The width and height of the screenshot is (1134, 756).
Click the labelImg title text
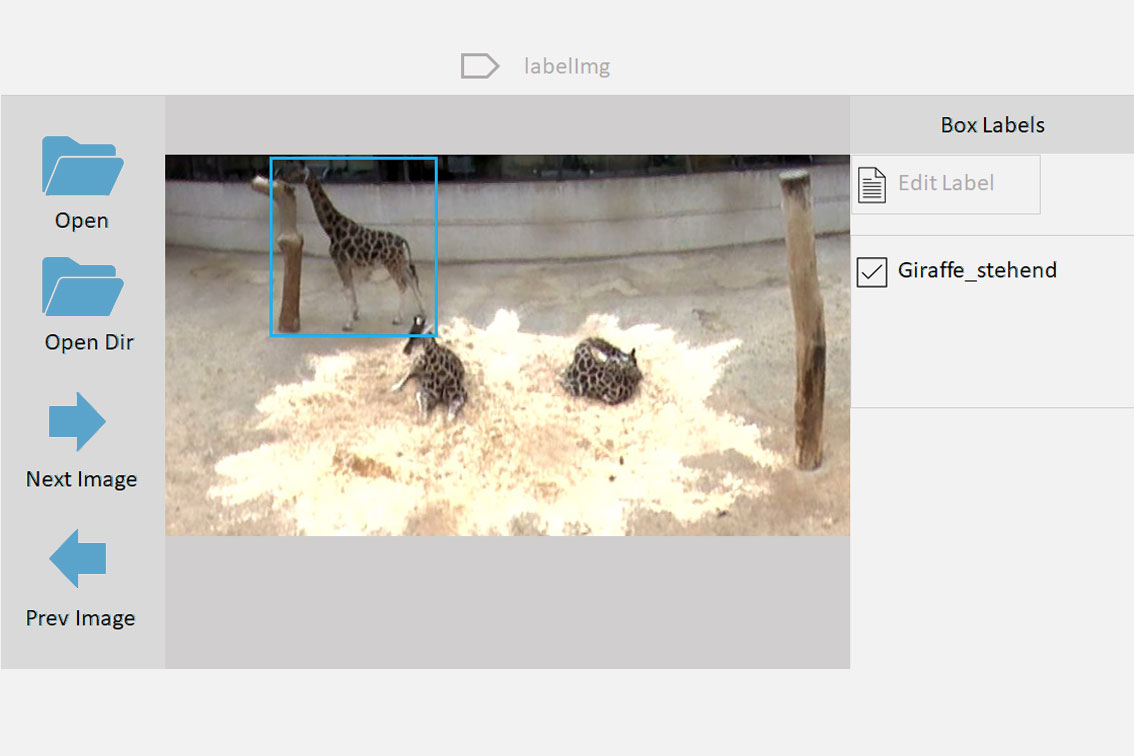[566, 67]
